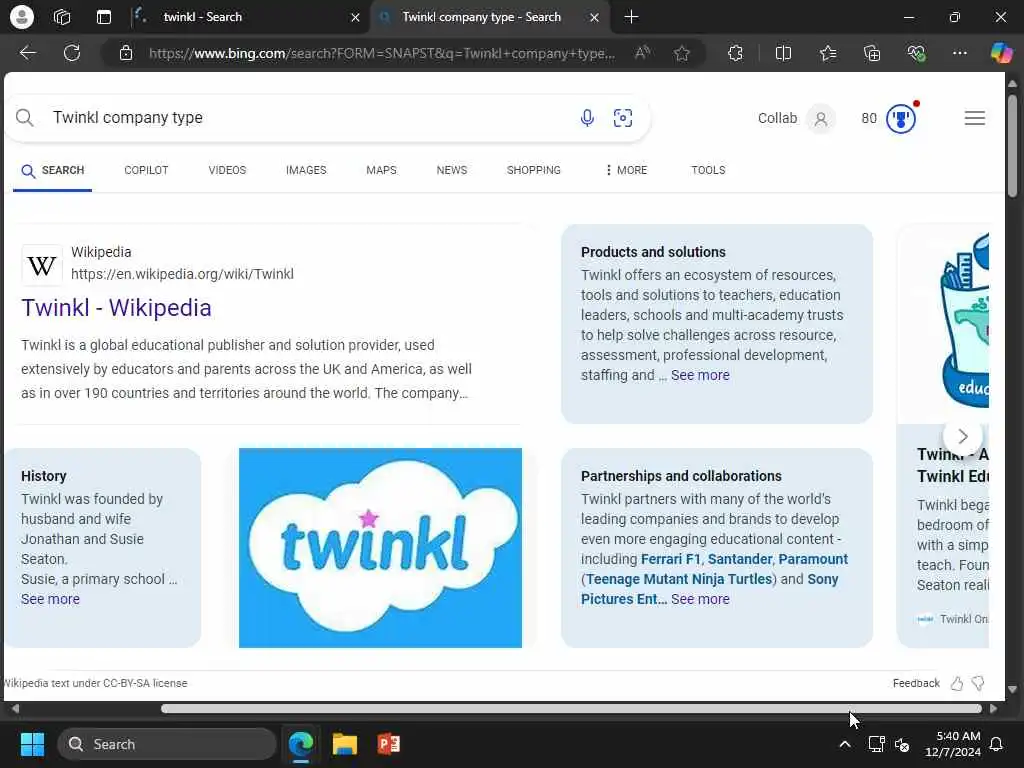Activate Read aloud icon in address bar
This screenshot has width=1024, height=768.
click(643, 53)
